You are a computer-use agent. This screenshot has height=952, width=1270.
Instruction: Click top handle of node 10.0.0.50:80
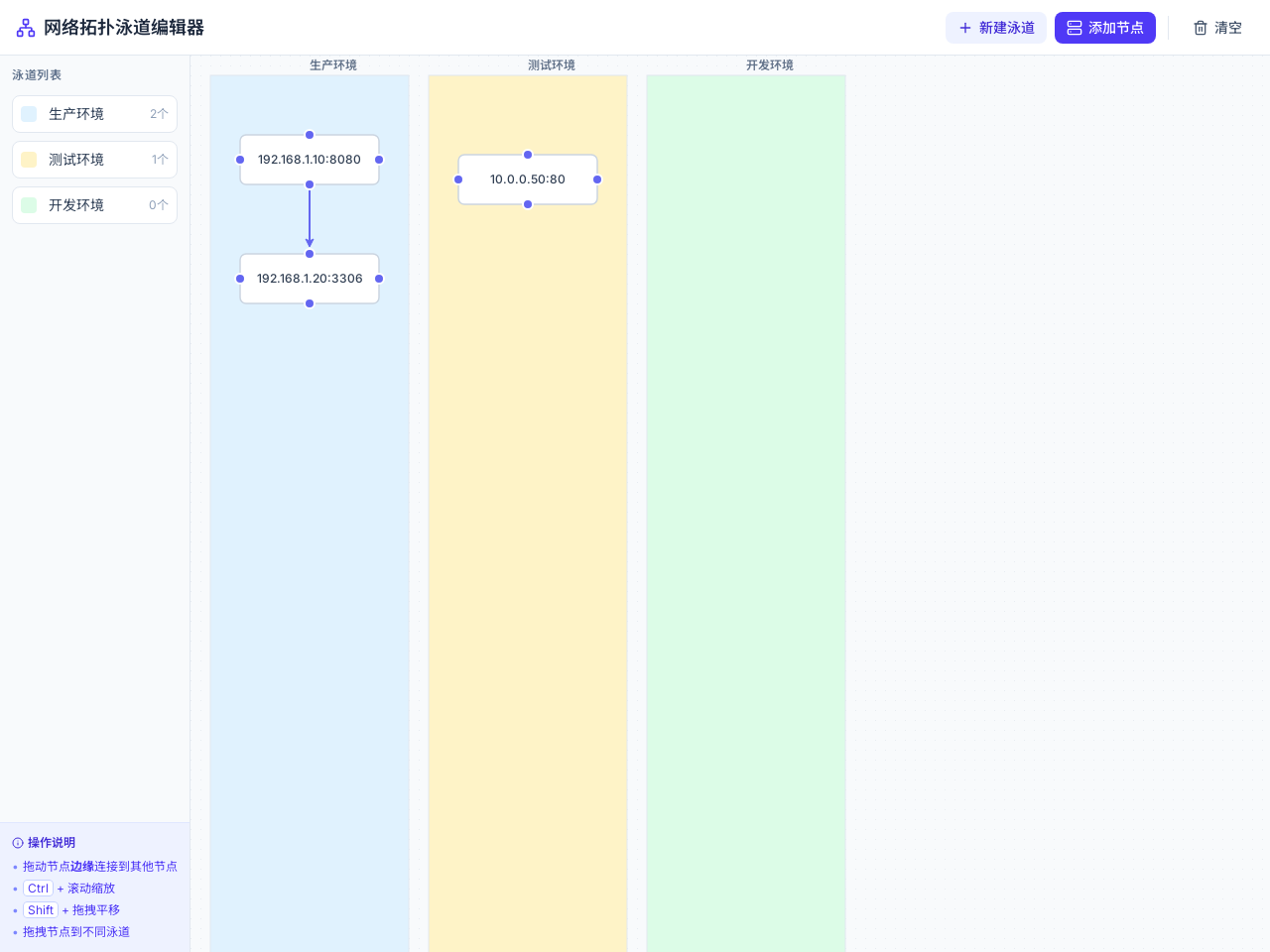(528, 155)
